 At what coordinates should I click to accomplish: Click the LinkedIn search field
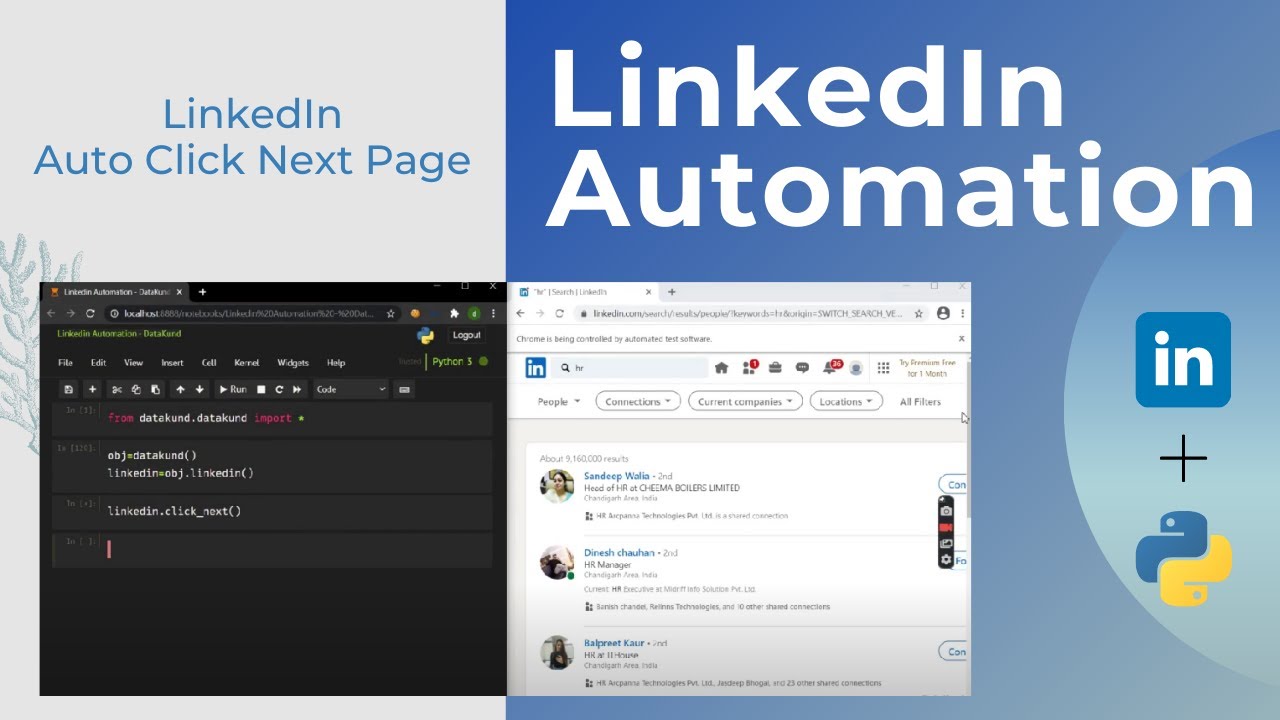pyautogui.click(x=630, y=368)
